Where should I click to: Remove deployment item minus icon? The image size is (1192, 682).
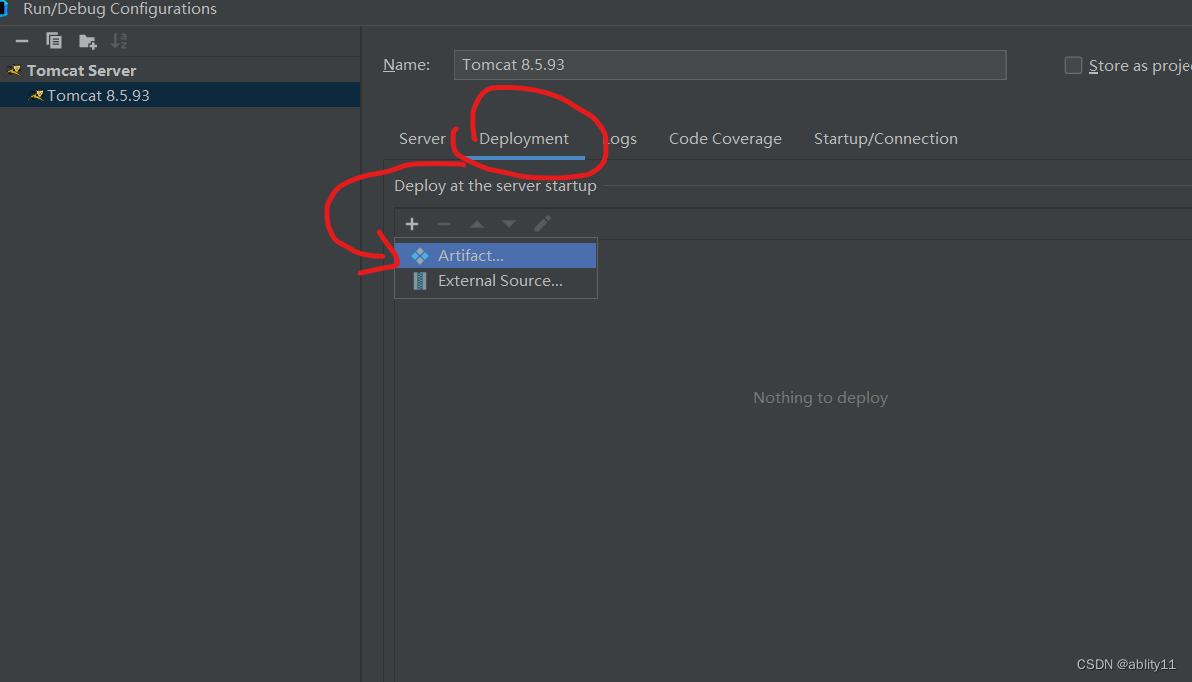[444, 224]
